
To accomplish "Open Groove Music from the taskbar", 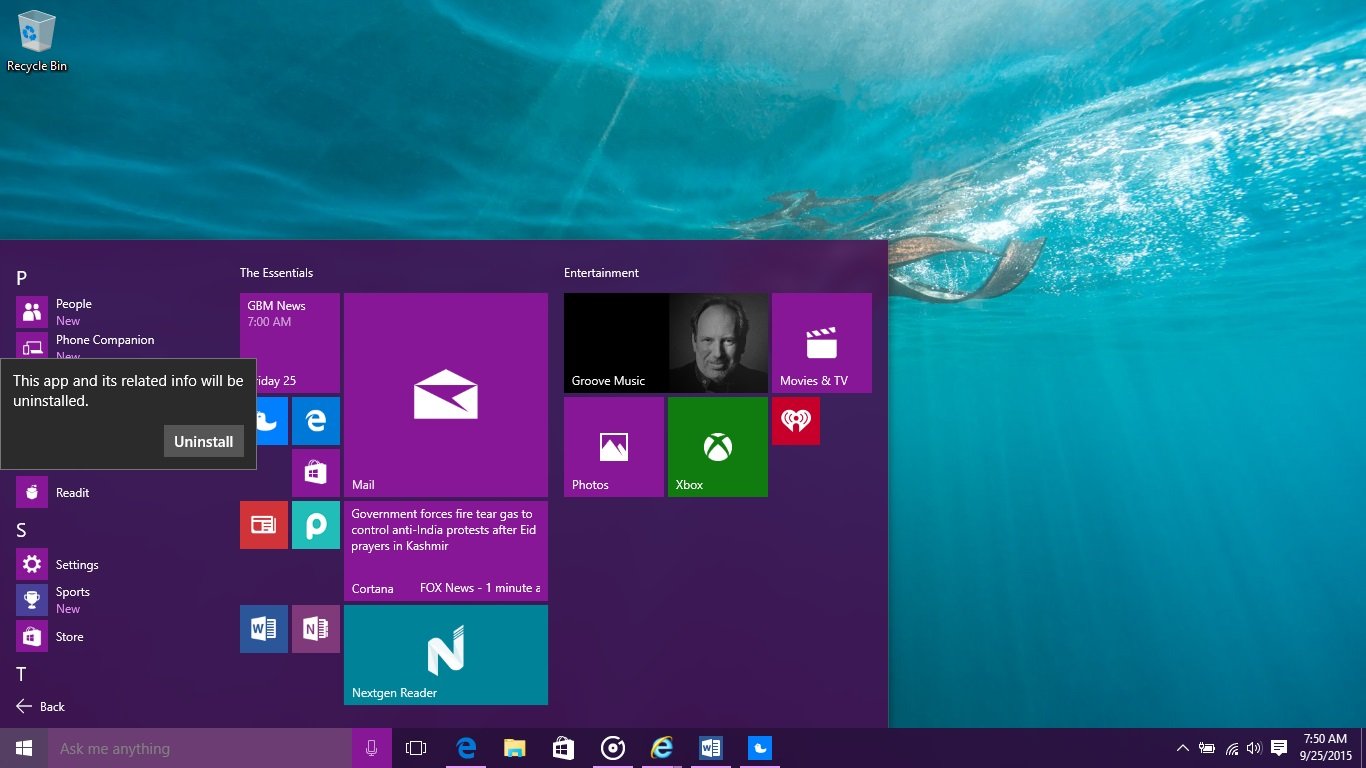I will pos(613,748).
